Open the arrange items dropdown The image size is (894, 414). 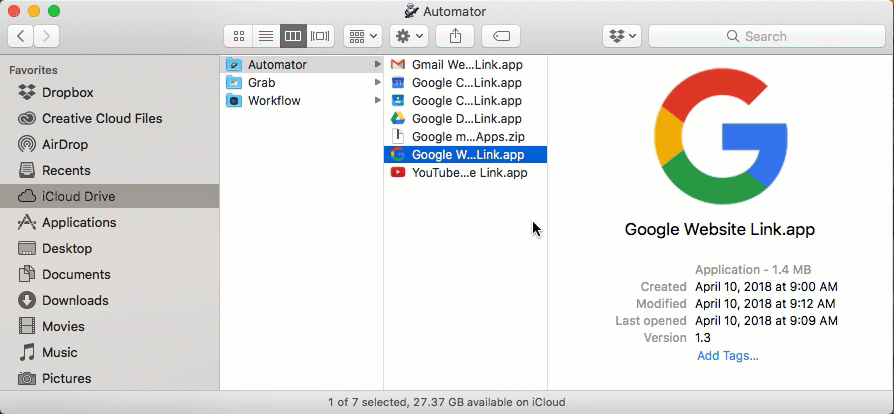[x=362, y=36]
